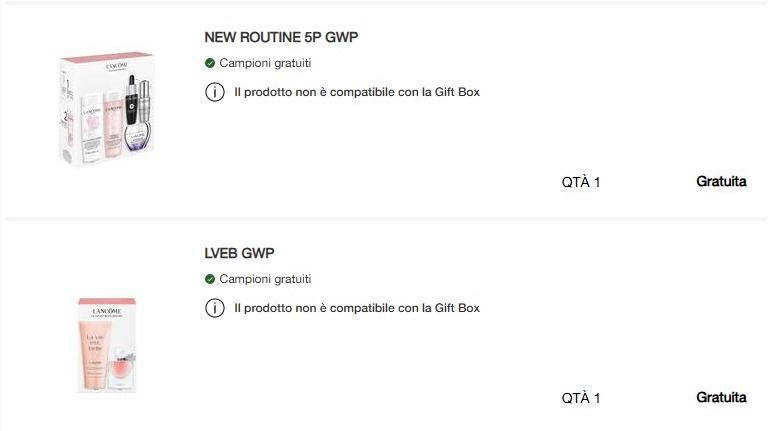Click the Gratuita price of NEW ROUTINE 5P GWP

(x=721, y=182)
